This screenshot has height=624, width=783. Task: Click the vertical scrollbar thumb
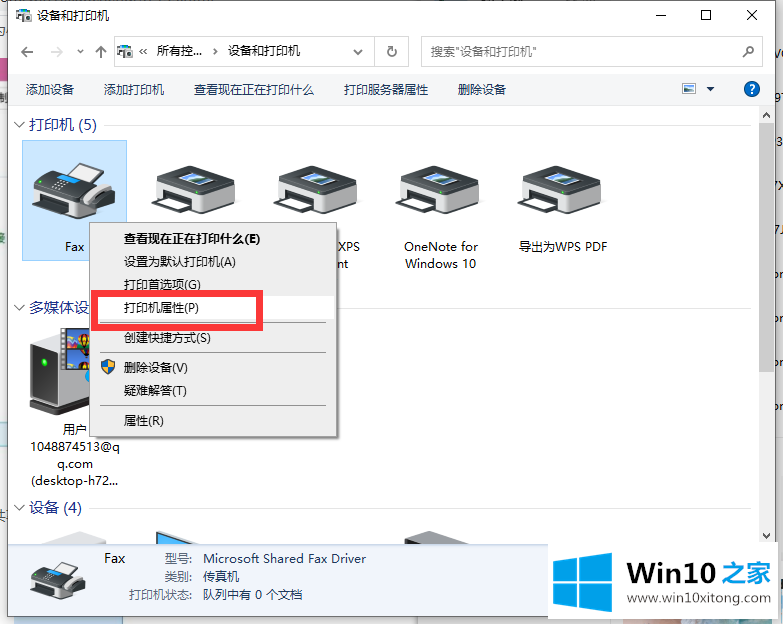coord(766,247)
